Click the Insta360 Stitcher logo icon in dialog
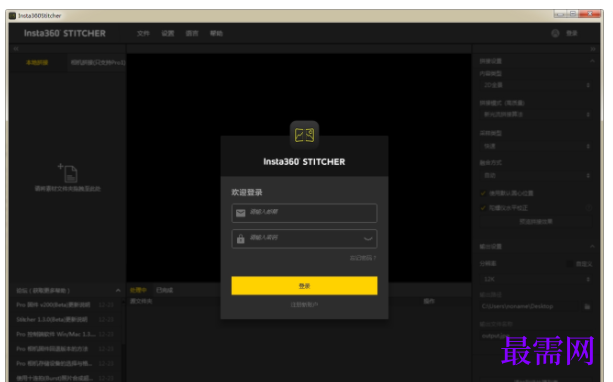Screen dimensions: 613x382 point(304,135)
